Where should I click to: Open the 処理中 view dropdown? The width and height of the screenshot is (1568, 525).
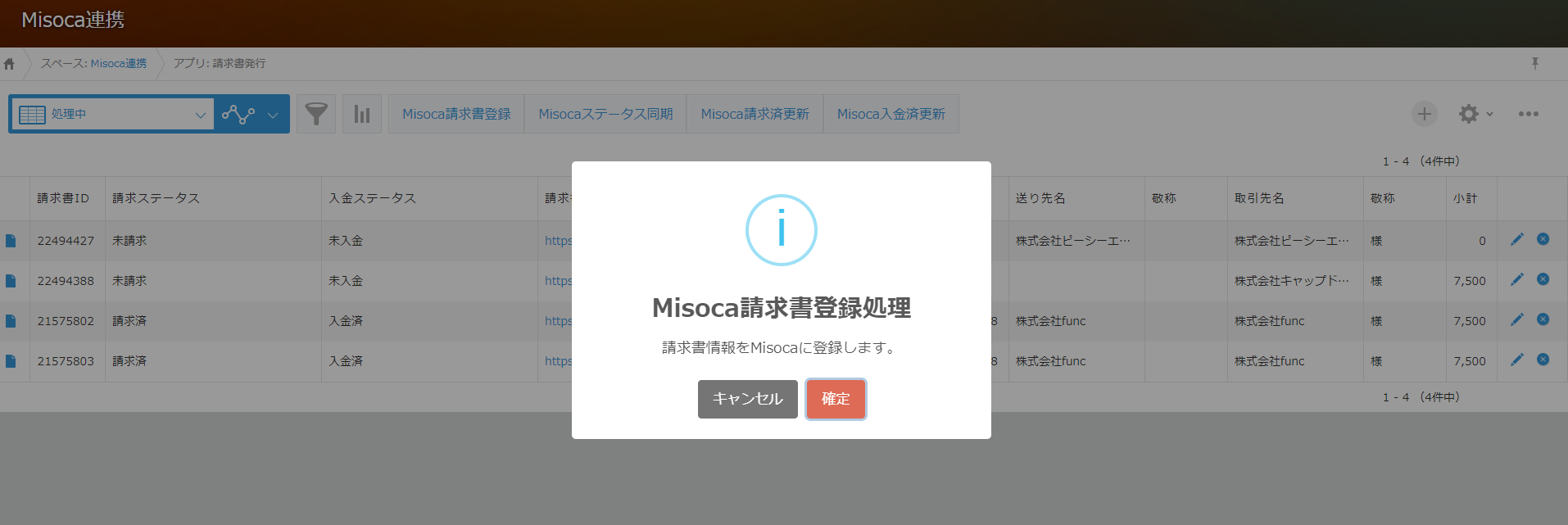click(112, 114)
